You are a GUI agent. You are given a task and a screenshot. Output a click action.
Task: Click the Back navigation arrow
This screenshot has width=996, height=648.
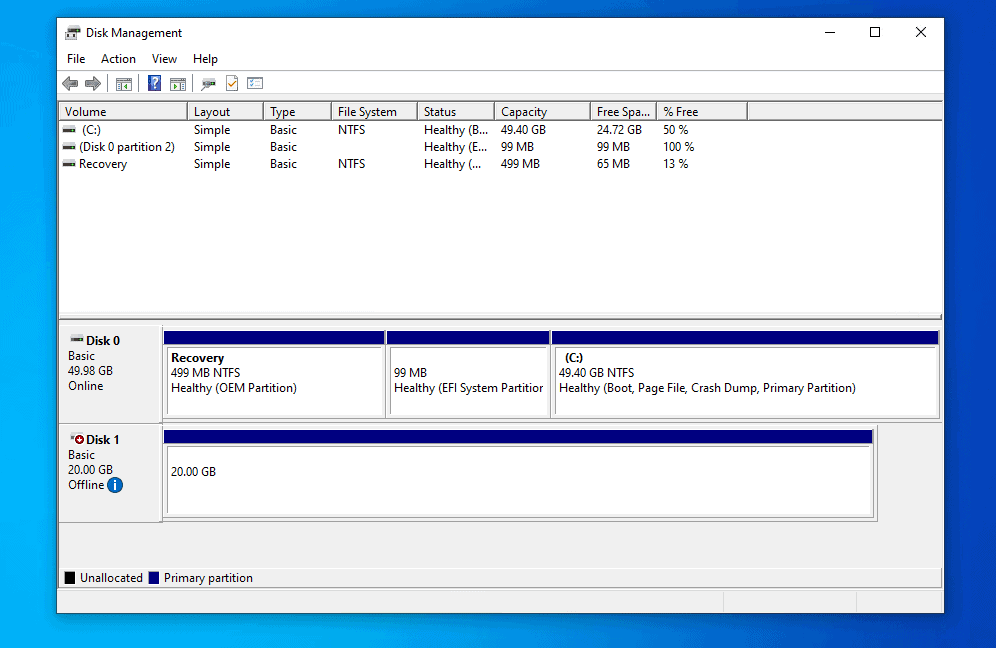70,83
